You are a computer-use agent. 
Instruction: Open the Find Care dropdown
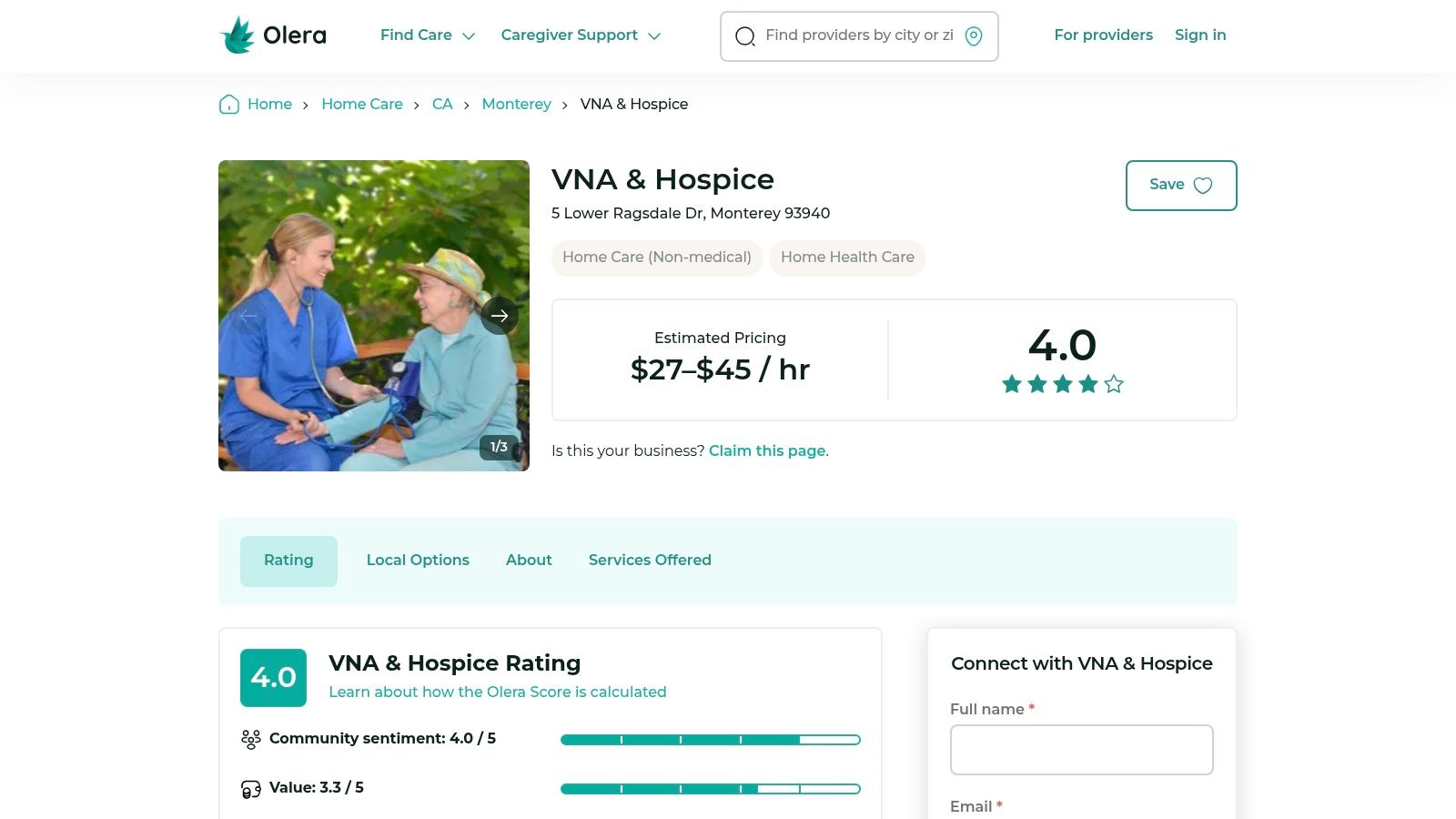[427, 35]
